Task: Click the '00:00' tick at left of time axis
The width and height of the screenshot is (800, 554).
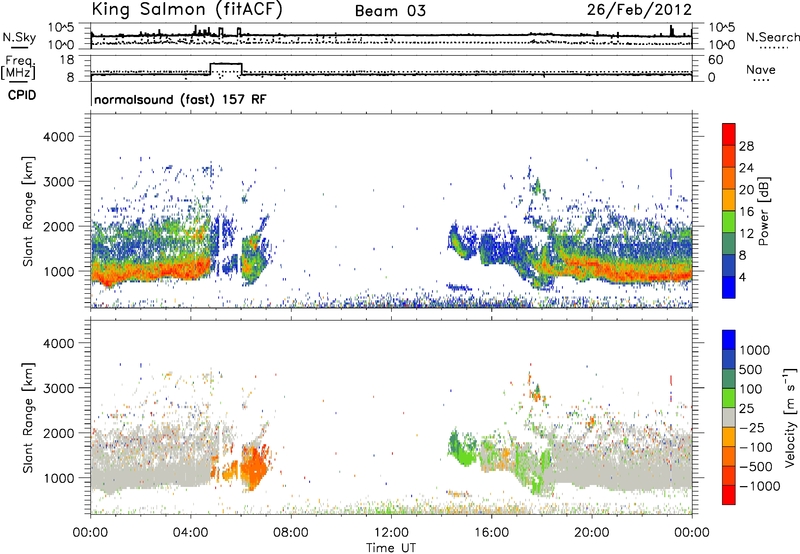Action: [x=90, y=533]
